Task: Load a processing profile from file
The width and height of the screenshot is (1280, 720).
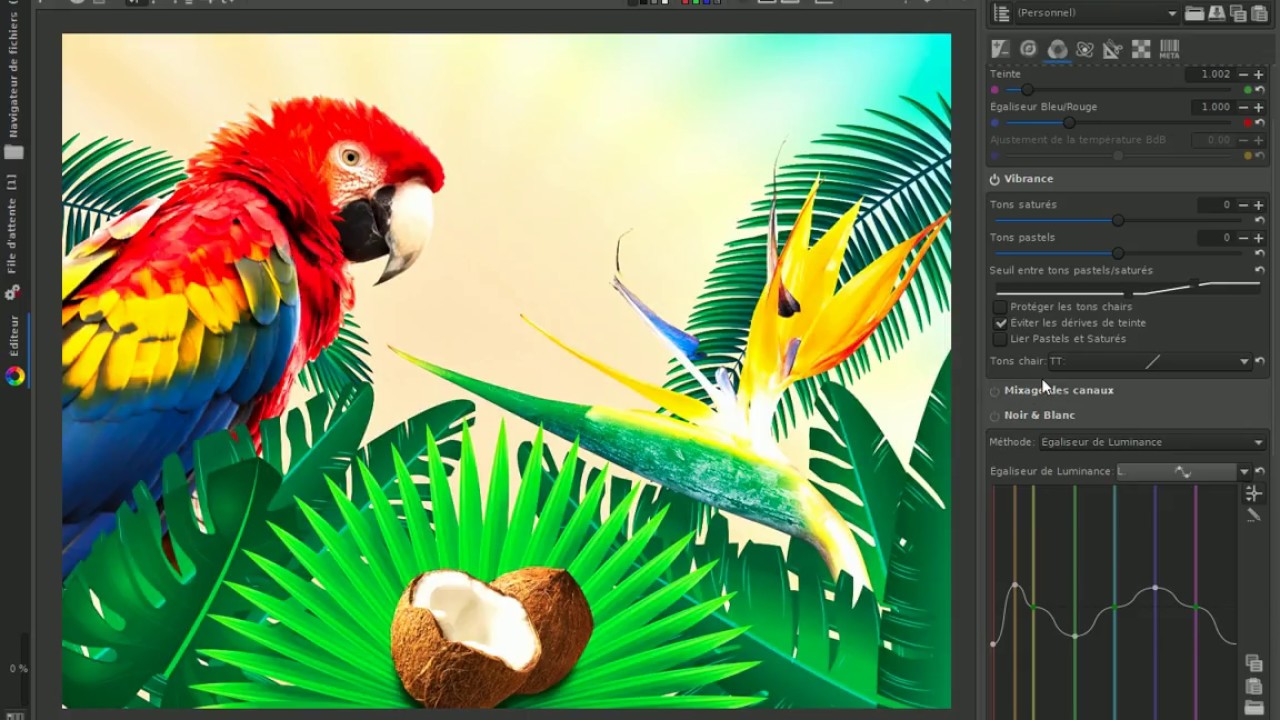Action: 1194,13
